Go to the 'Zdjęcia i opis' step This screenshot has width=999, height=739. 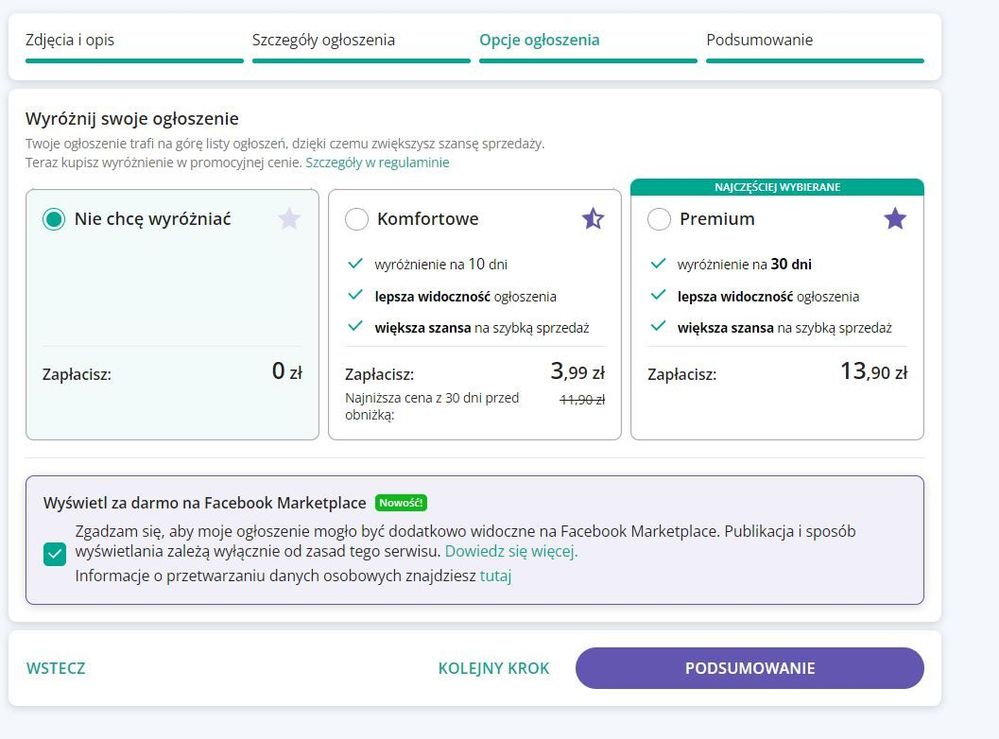77,41
